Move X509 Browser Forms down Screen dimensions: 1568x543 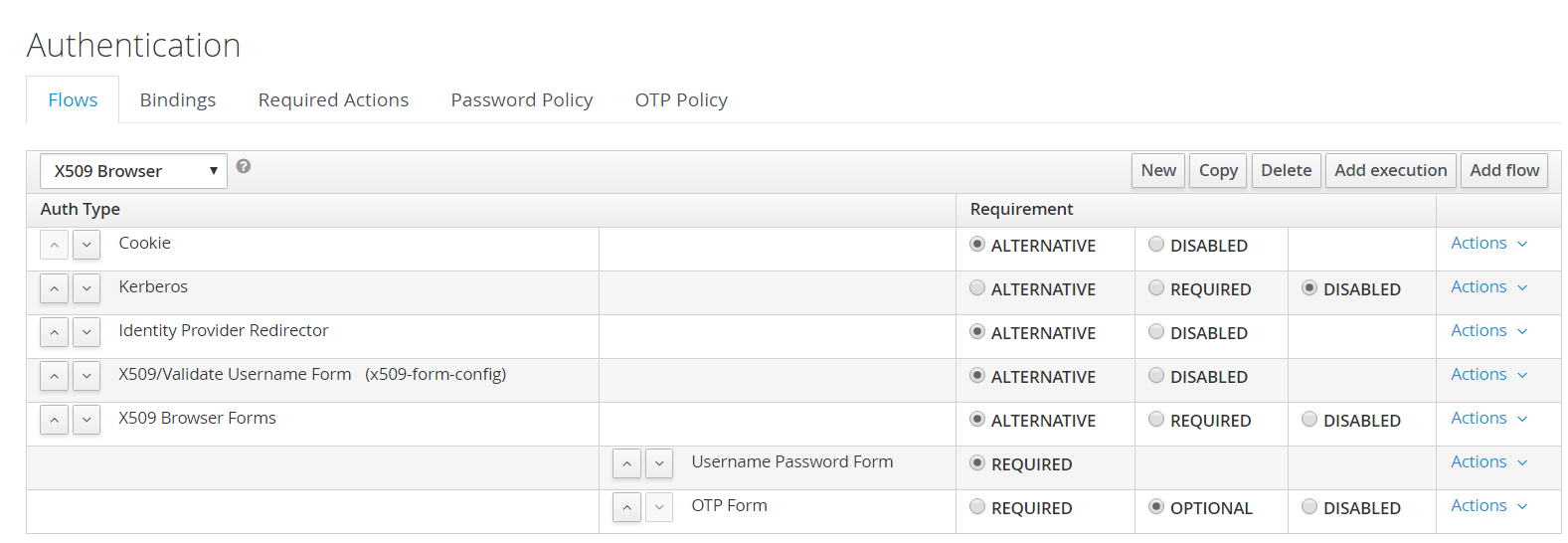click(87, 420)
